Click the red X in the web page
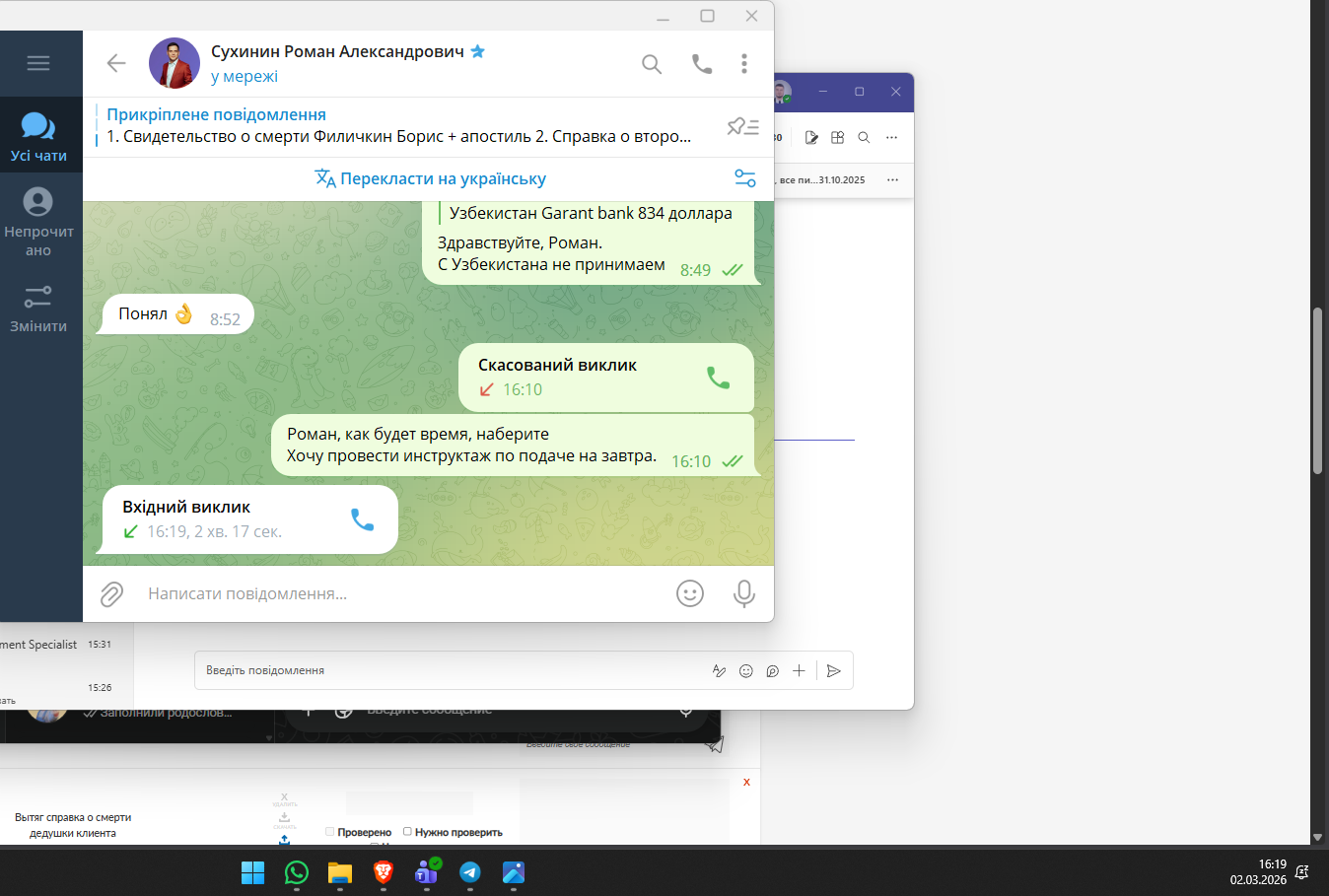 click(x=746, y=783)
